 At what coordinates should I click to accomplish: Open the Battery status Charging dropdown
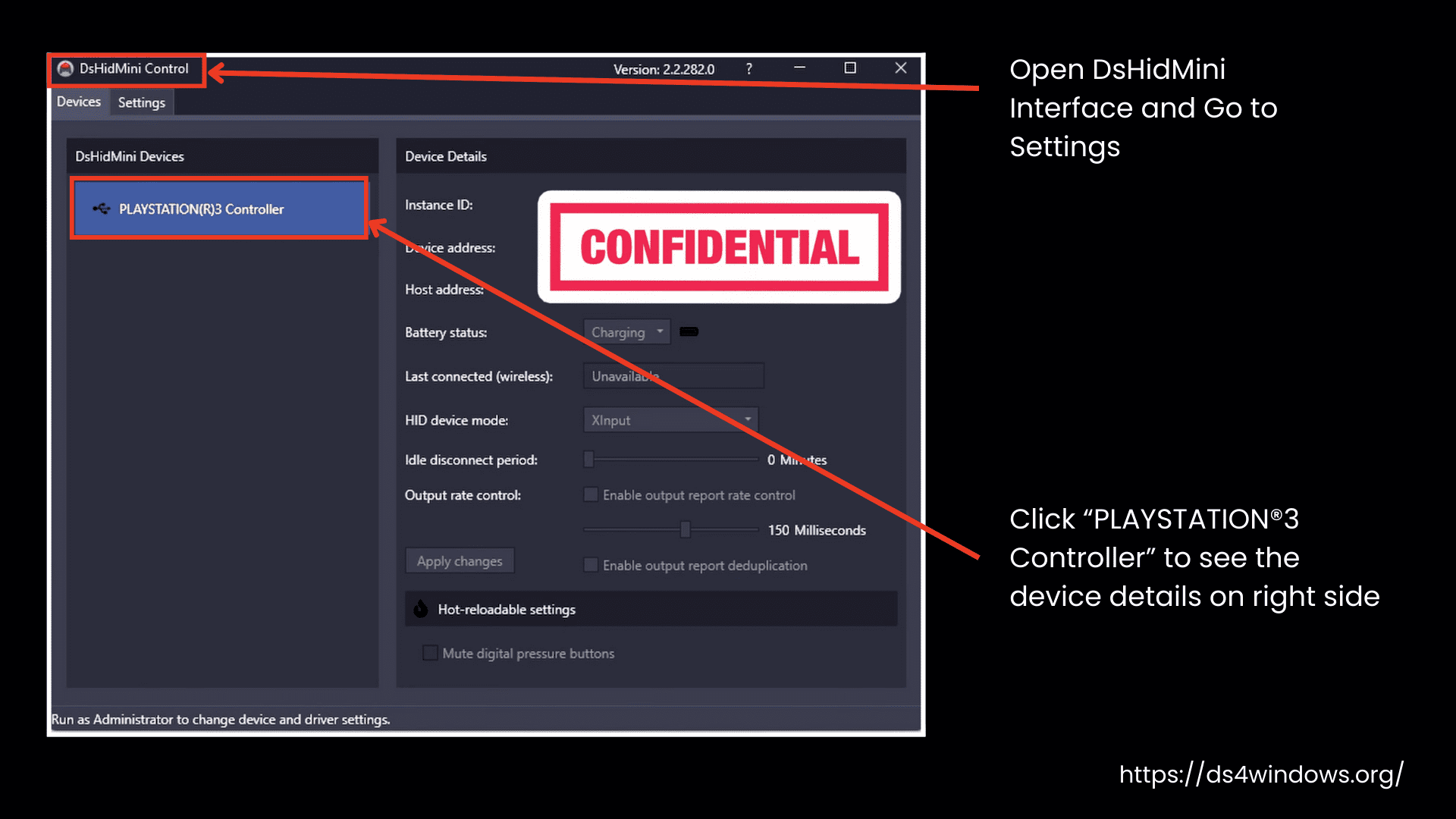pos(626,332)
